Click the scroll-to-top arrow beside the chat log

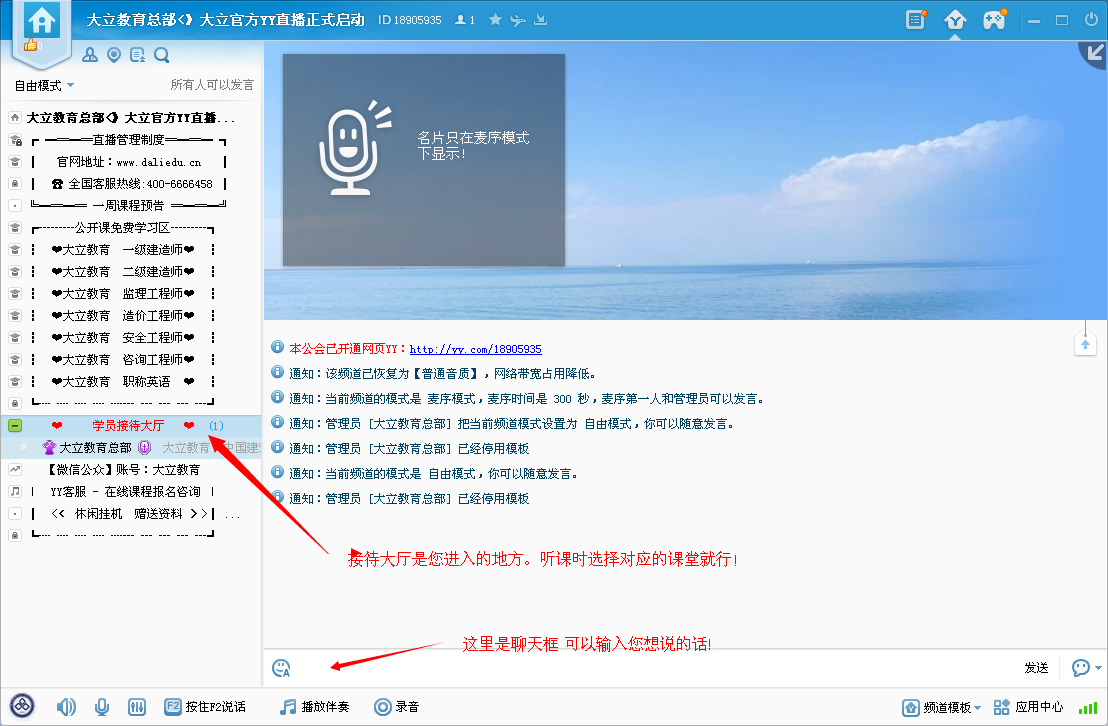tap(1085, 344)
